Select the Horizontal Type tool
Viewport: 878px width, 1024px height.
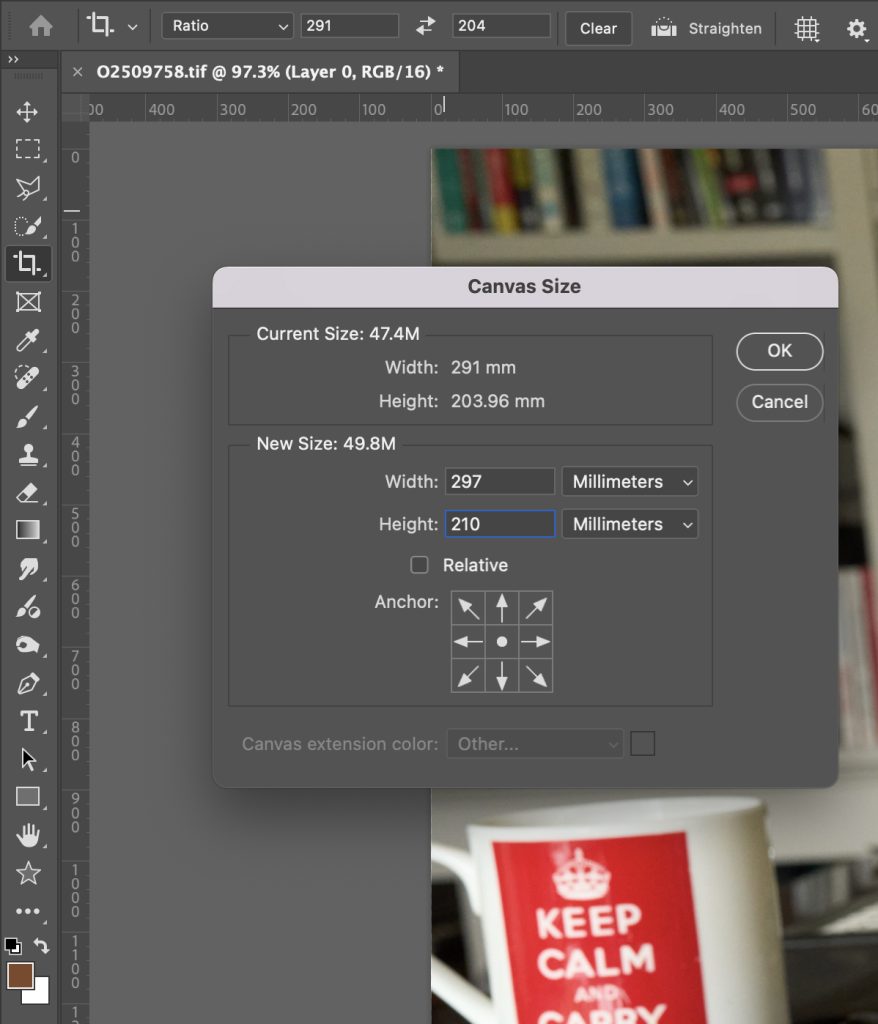pos(28,721)
